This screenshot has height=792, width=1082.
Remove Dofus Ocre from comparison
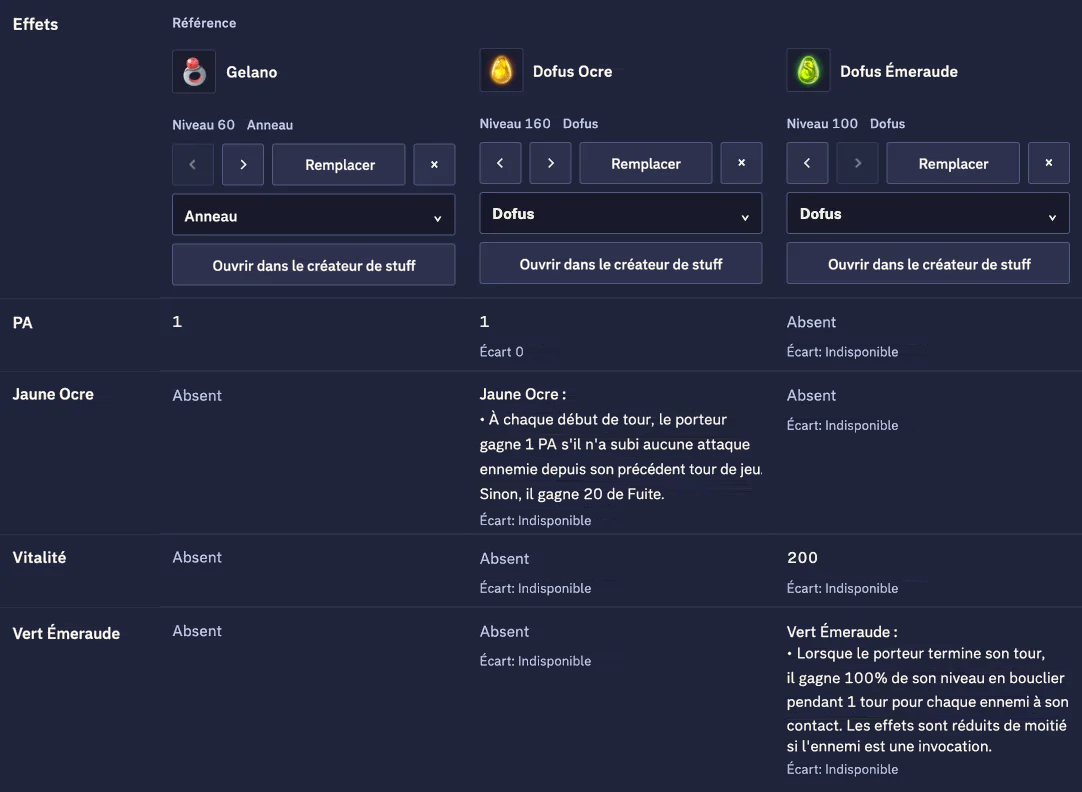(741, 163)
